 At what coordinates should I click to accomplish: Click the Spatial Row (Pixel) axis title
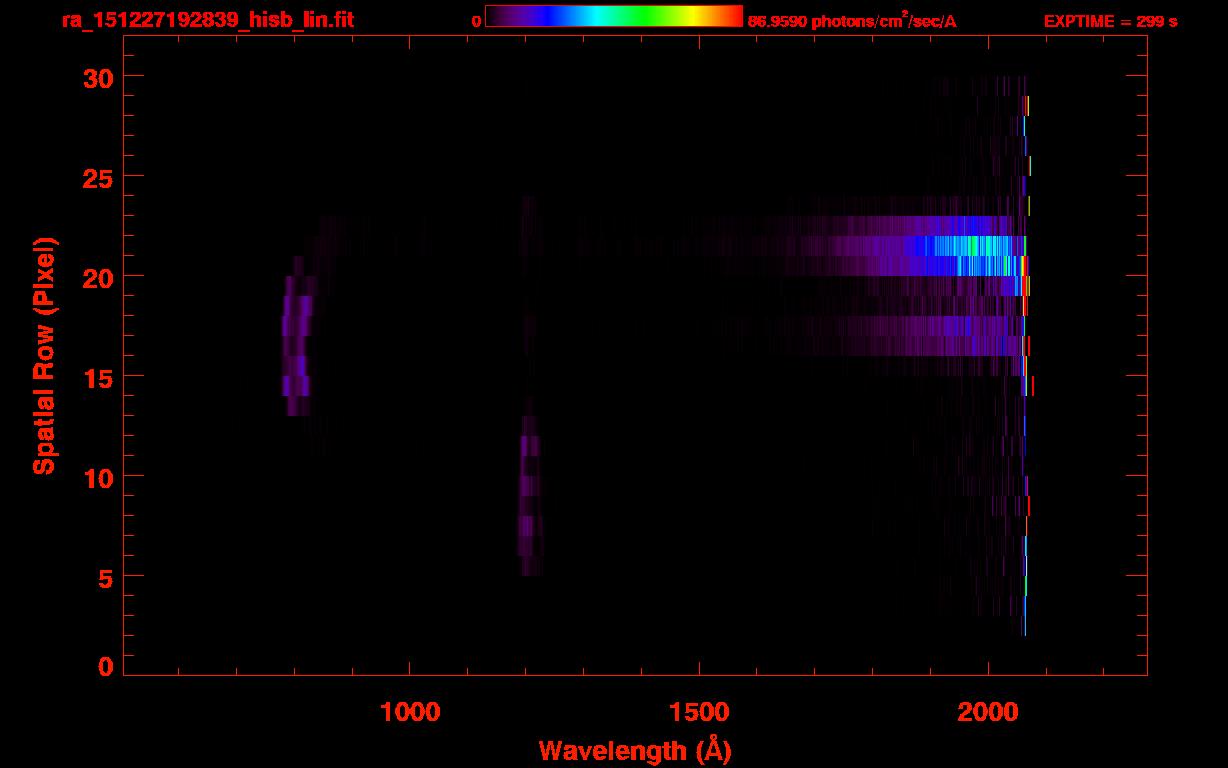tap(44, 355)
